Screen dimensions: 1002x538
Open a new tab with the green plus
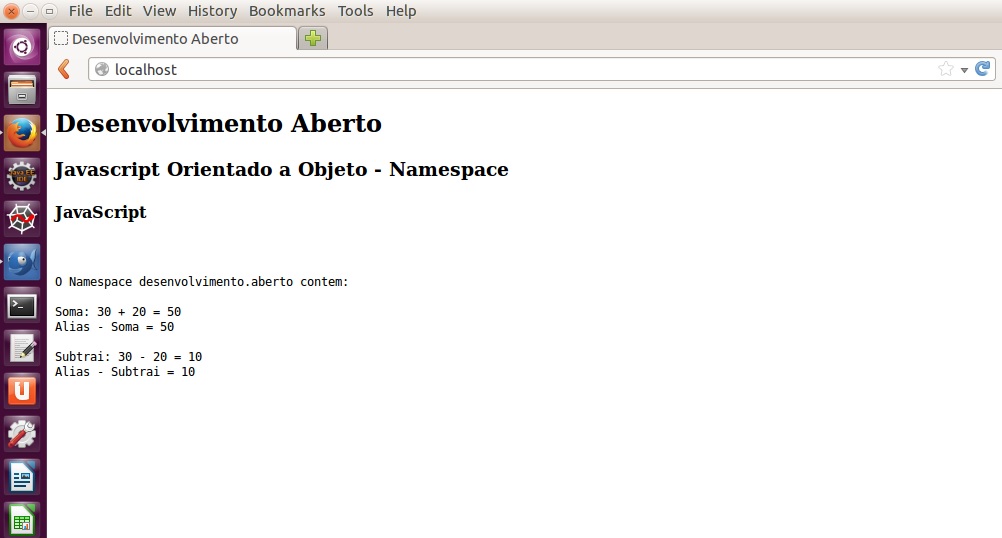(313, 39)
